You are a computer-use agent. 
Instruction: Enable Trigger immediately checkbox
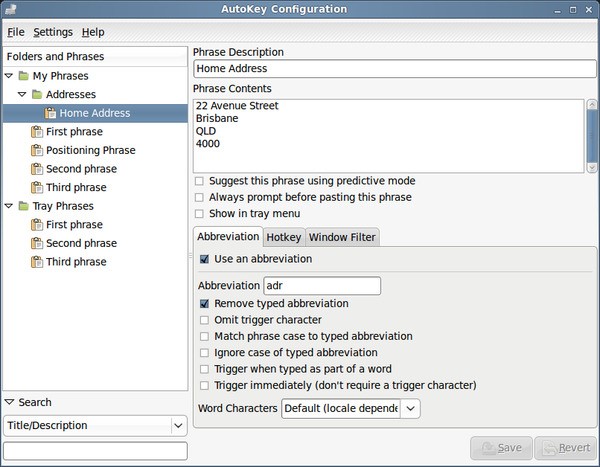[x=205, y=385]
